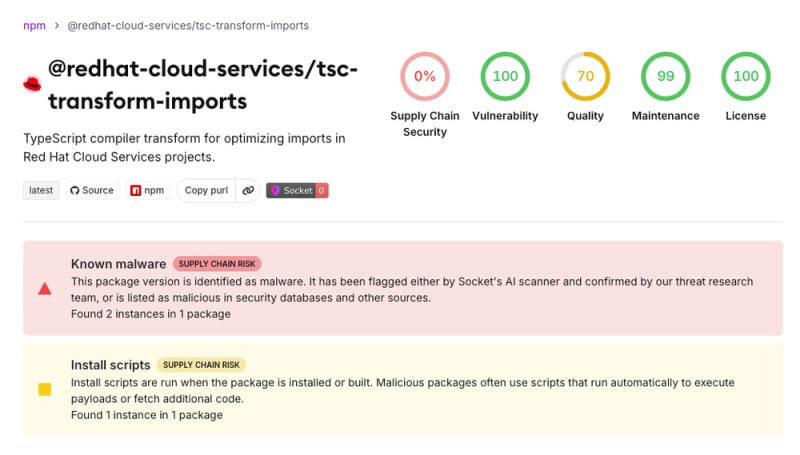The height and width of the screenshot is (455, 800).
Task: Click the Socket shield badge
Action: point(297,190)
